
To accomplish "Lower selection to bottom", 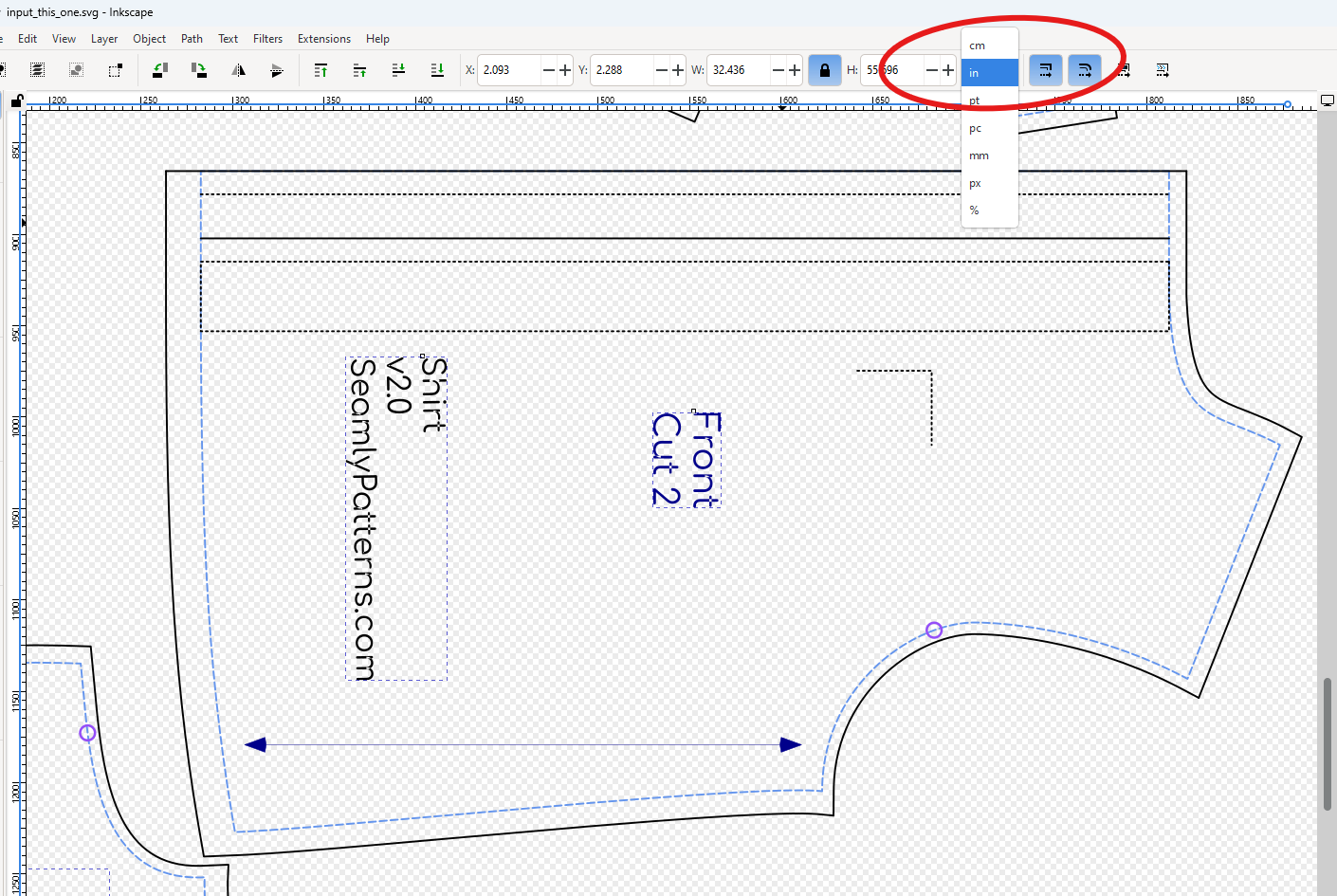I will (x=437, y=70).
